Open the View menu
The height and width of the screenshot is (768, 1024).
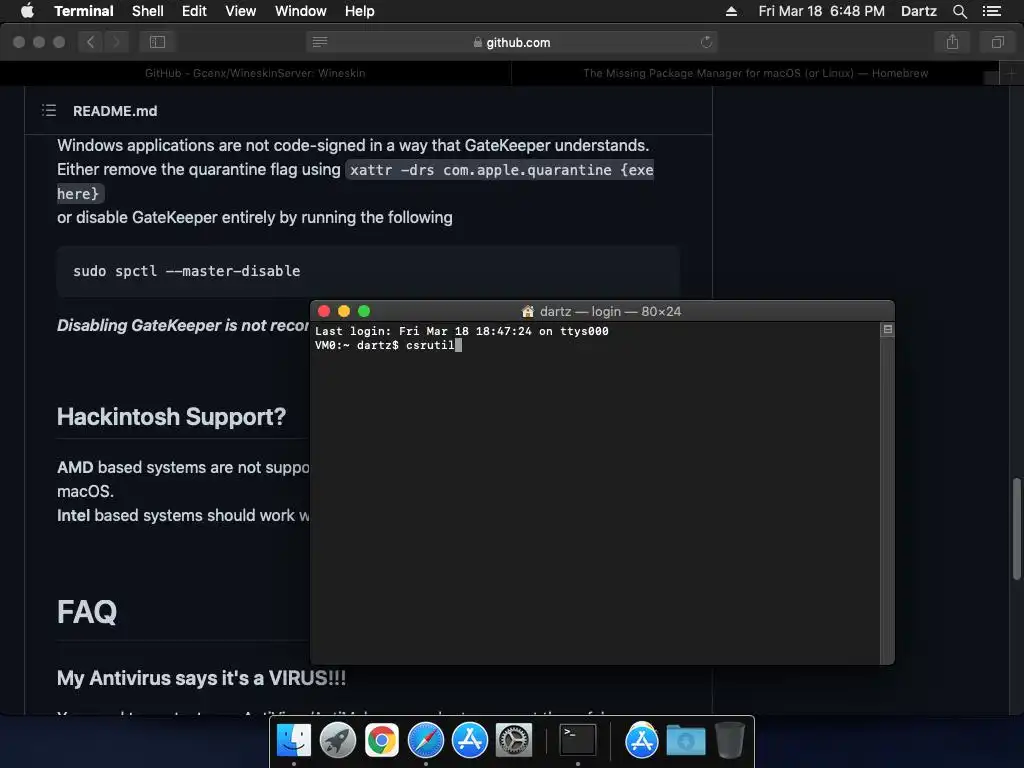(x=240, y=11)
